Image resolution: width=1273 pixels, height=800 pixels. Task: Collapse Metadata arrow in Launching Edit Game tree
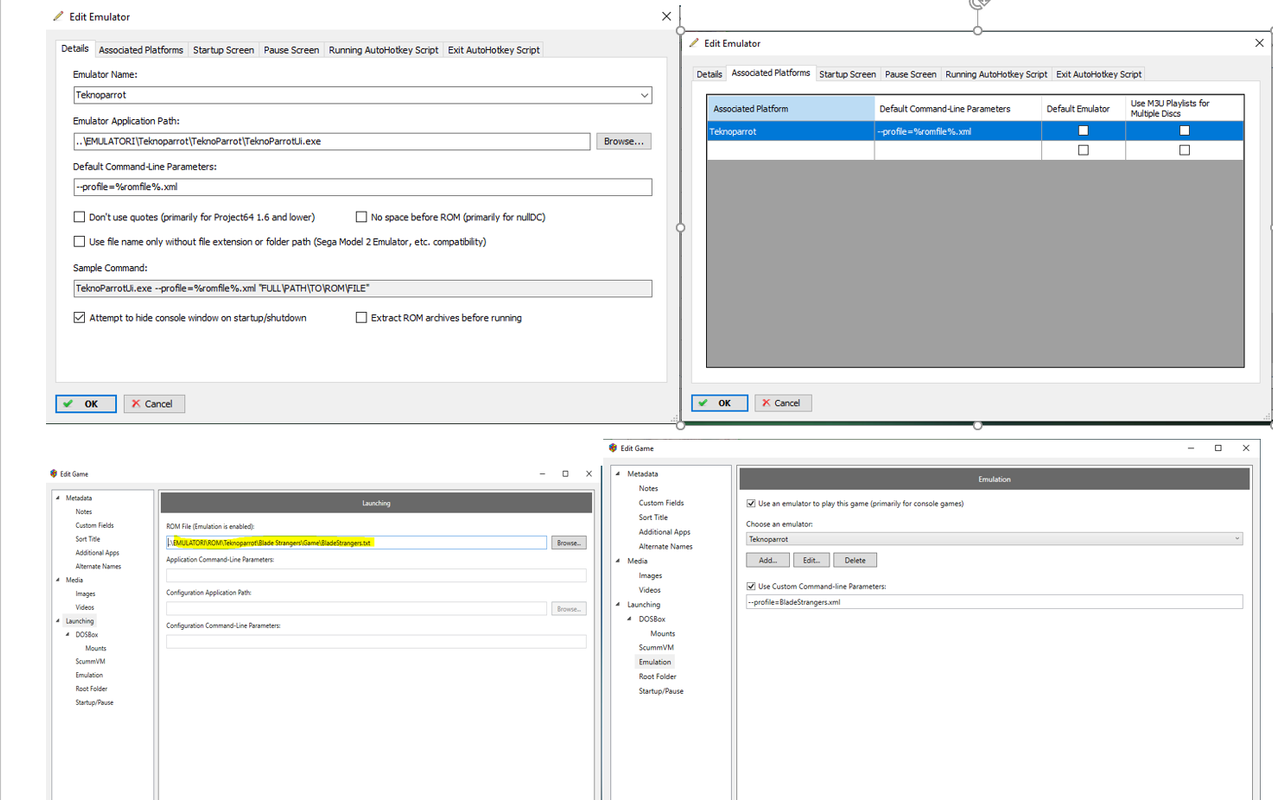click(57, 498)
